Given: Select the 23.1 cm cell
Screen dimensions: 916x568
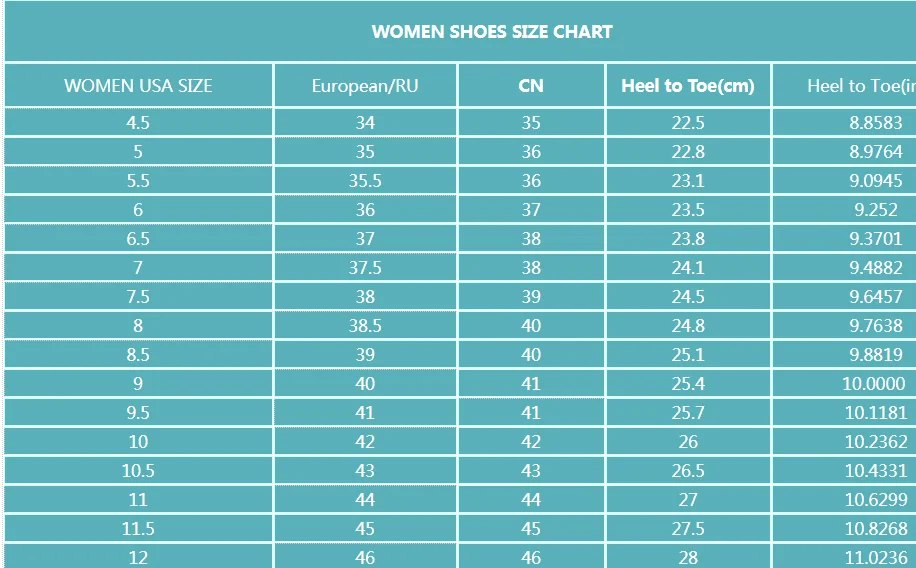Looking at the screenshot, I should click(688, 181).
